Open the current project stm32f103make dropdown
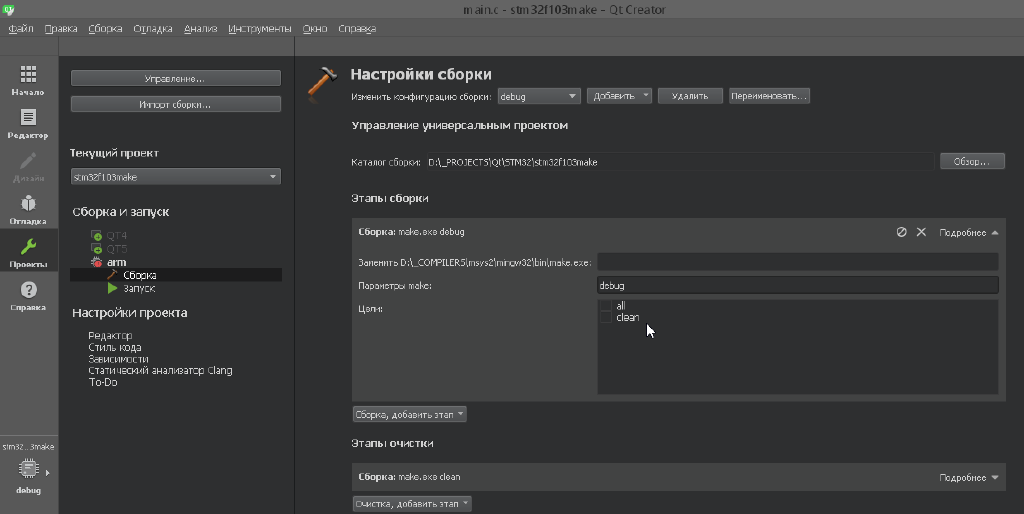This screenshot has height=514, width=1024. (175, 177)
